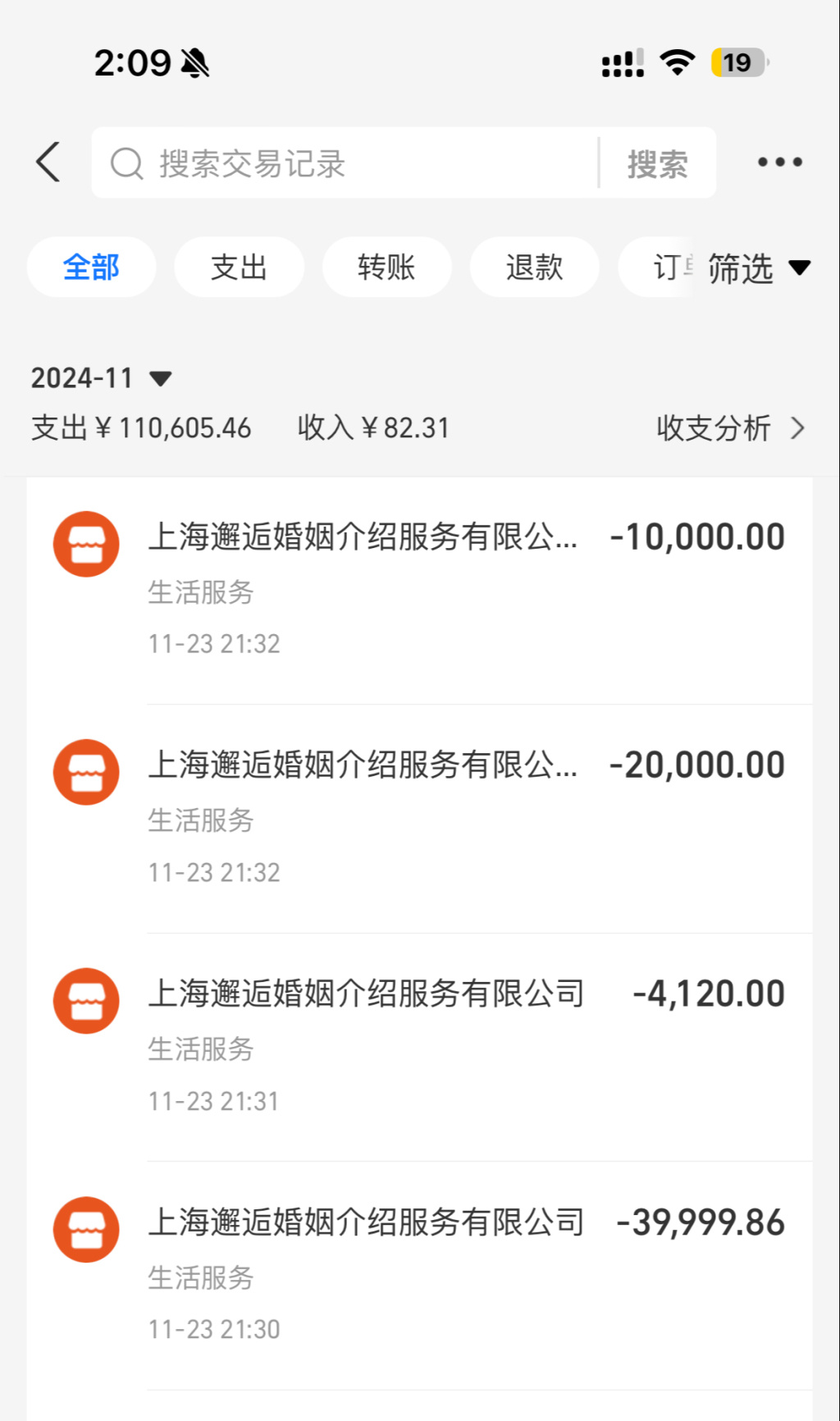
Task: Switch to the 支出 tab
Action: 239,267
